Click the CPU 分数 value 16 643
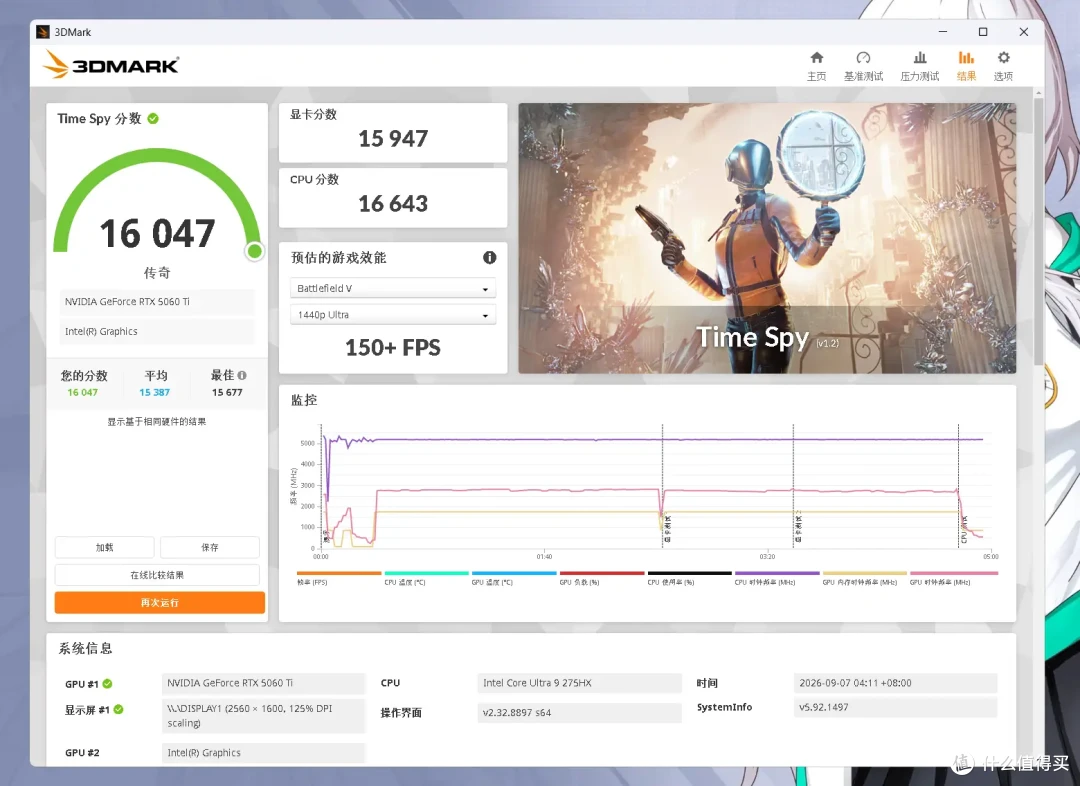The width and height of the screenshot is (1080, 786). tap(393, 203)
